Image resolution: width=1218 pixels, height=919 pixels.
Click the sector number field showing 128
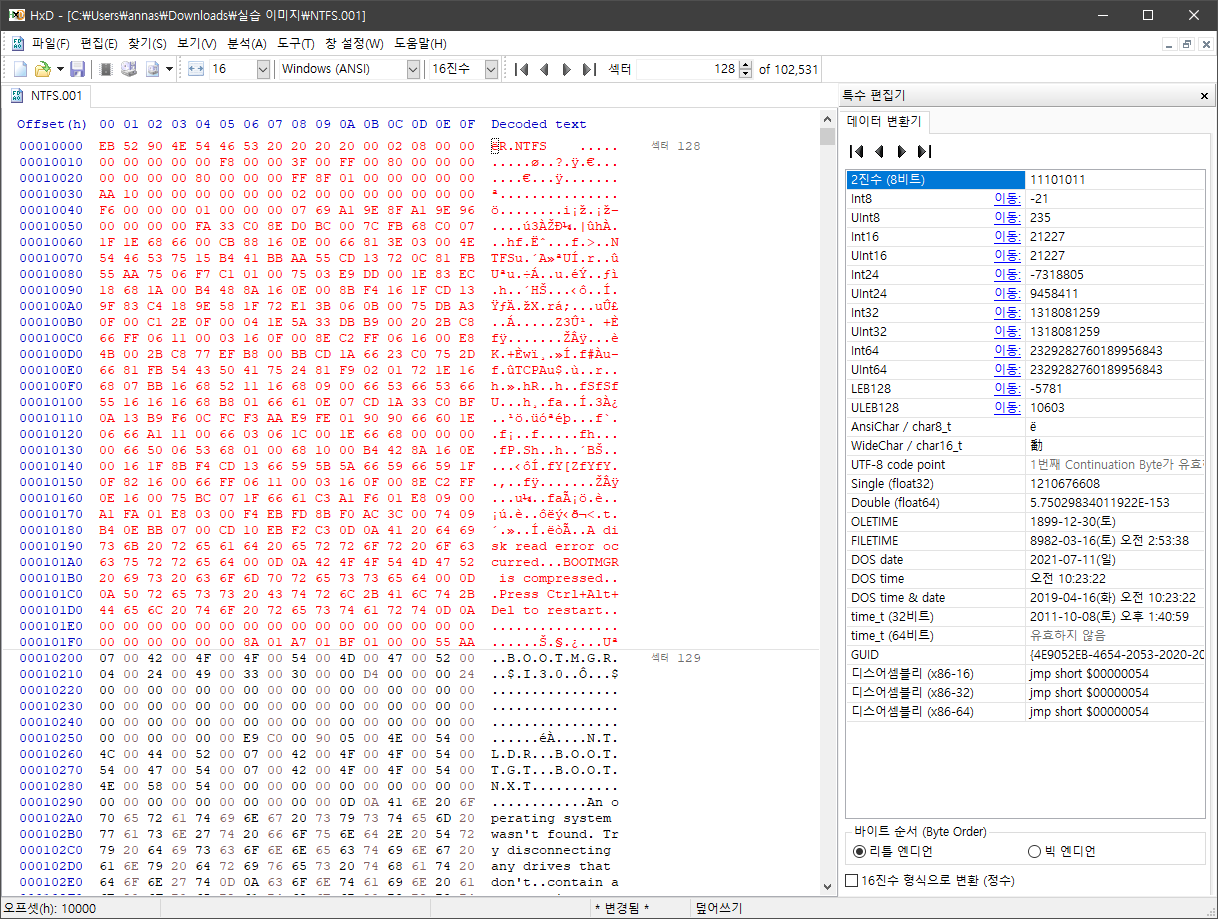click(x=687, y=69)
